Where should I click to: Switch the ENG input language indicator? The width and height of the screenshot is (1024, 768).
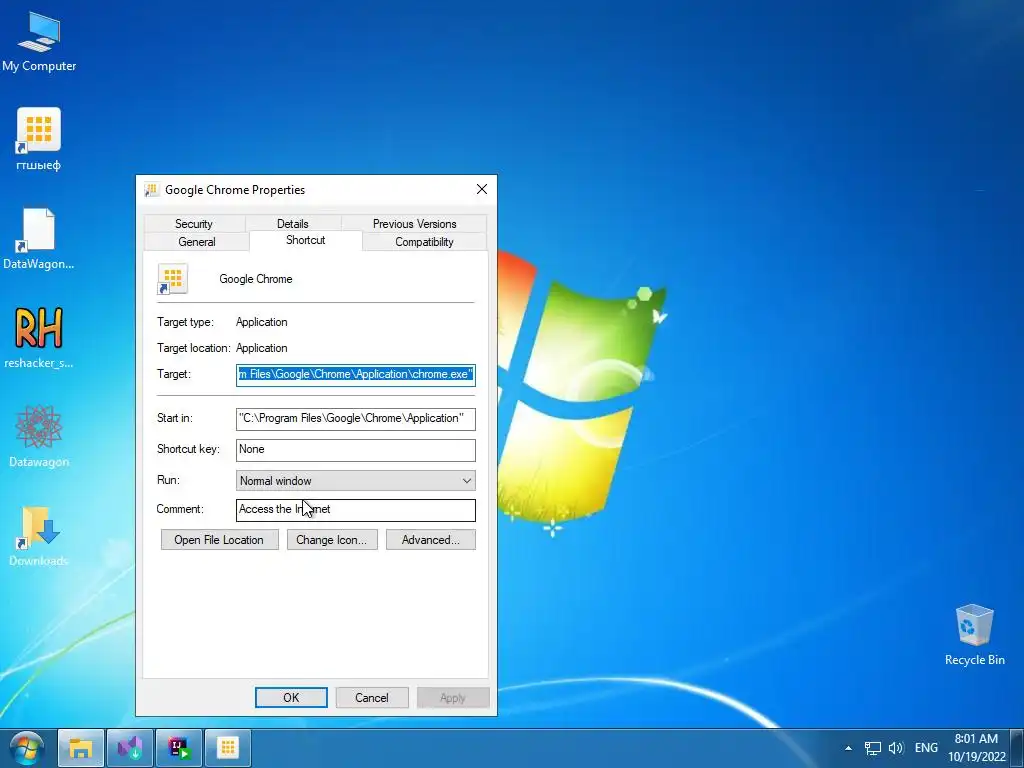[x=926, y=748]
